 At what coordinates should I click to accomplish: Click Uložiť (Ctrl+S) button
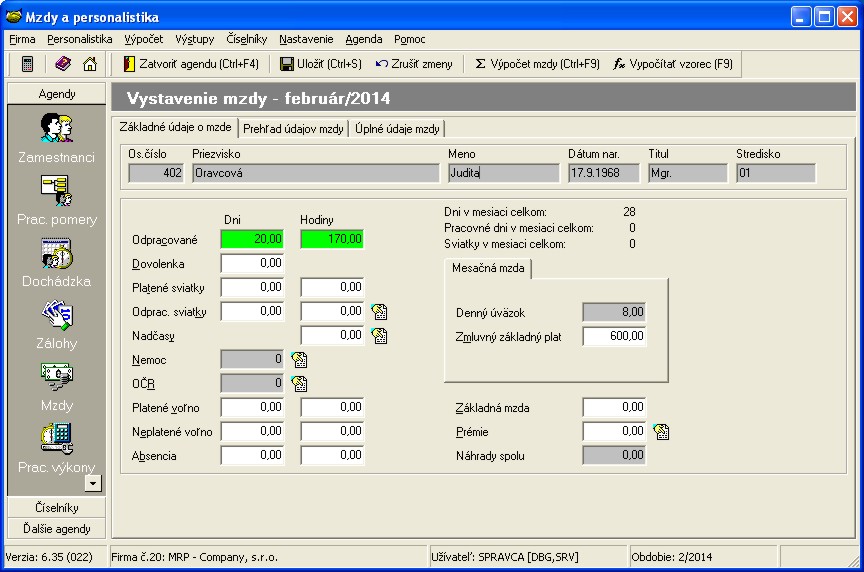tap(320, 64)
